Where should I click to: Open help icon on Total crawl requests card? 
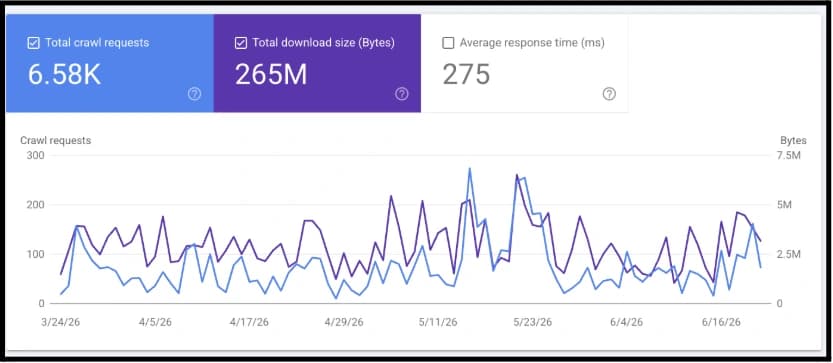click(x=194, y=94)
